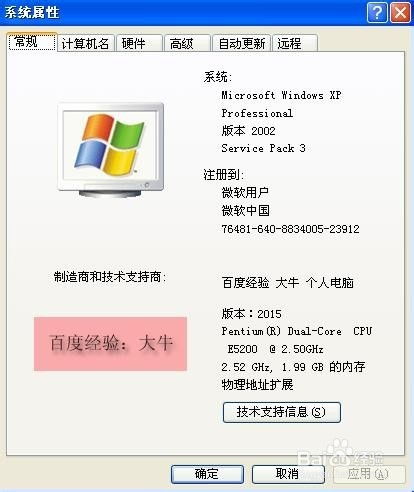Open the 硬件 tab

(139, 43)
